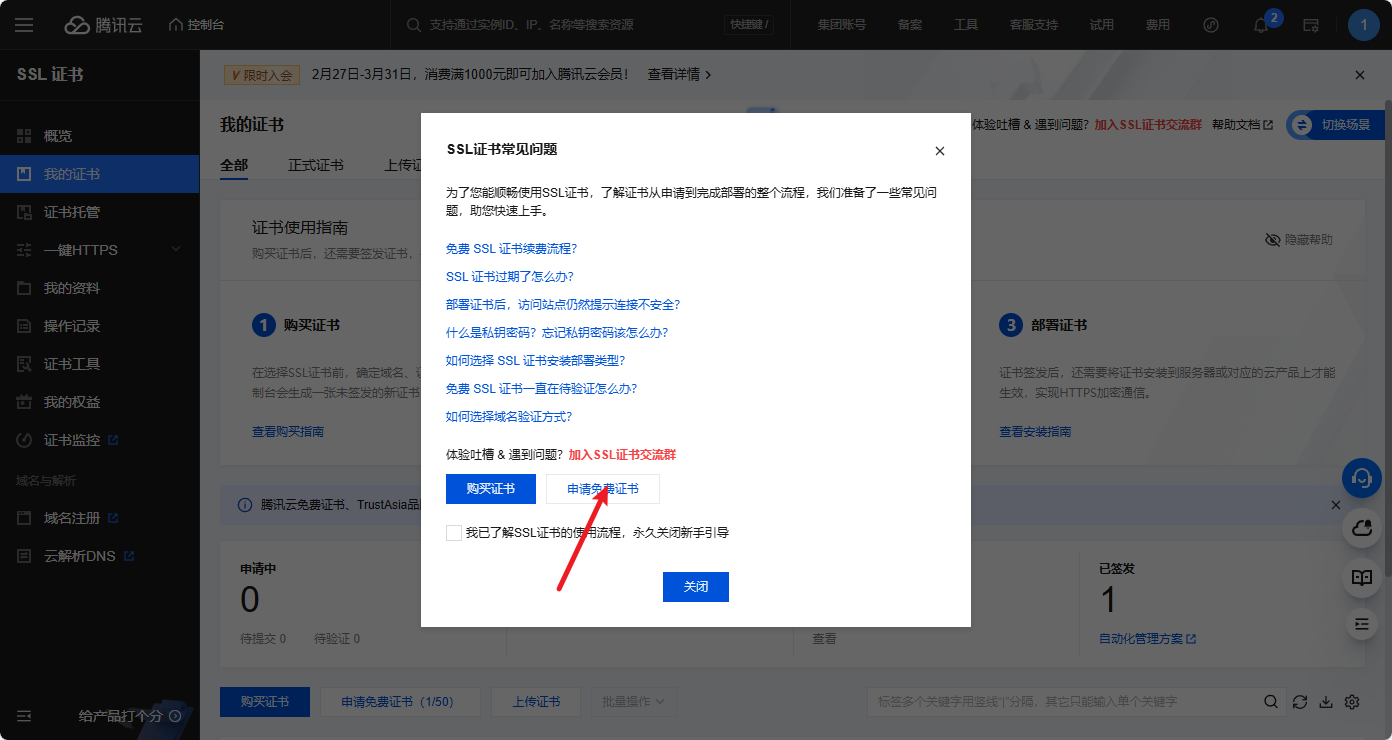
Task: Open 我的资料 in the sidebar
Action: 100,288
